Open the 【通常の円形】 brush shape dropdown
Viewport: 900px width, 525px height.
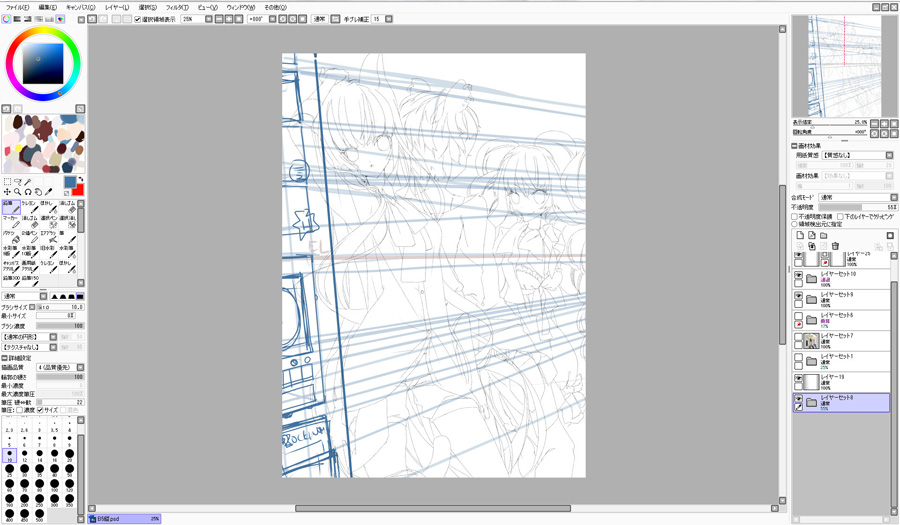(x=29, y=337)
